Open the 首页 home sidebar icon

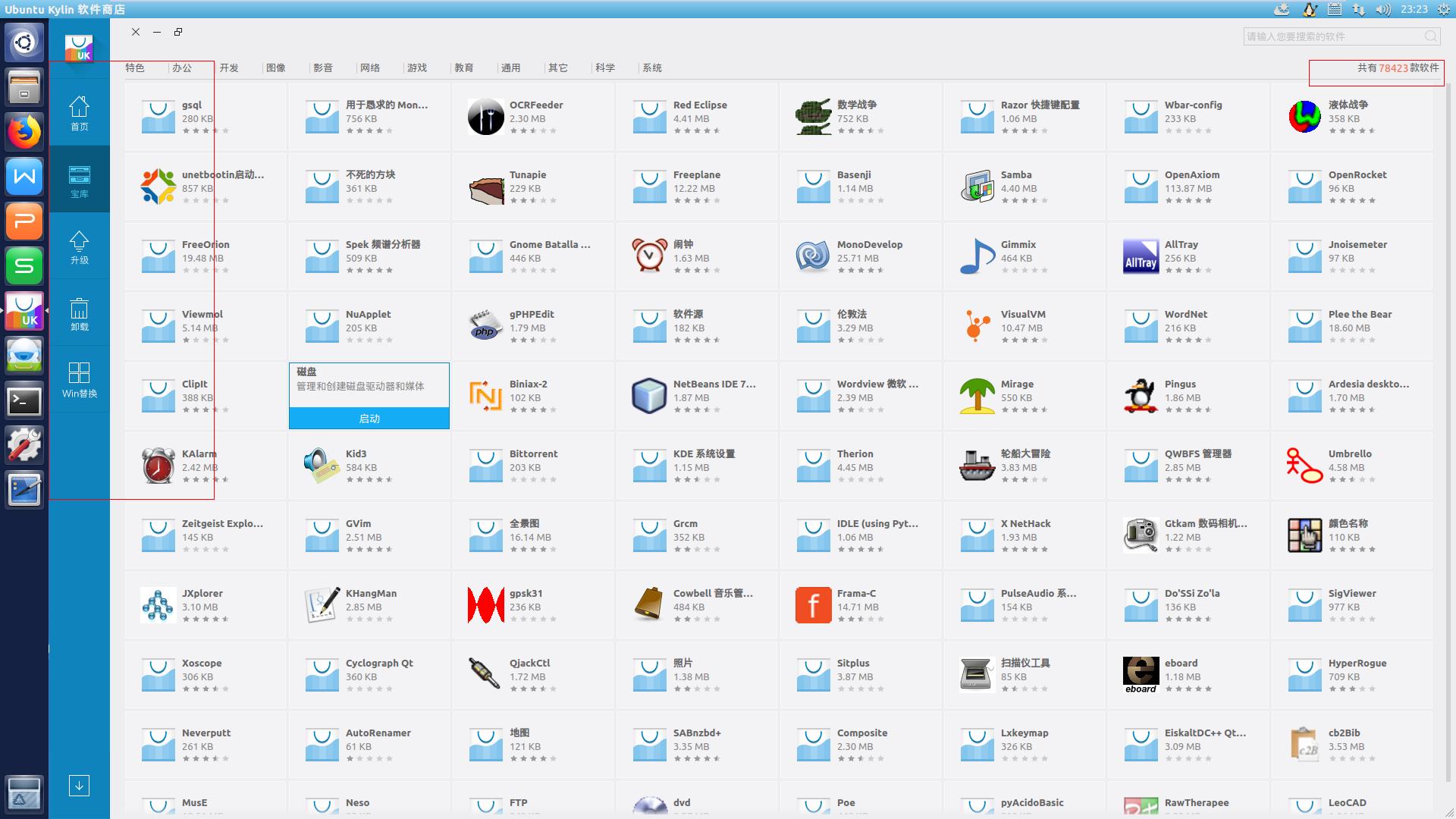[x=79, y=114]
